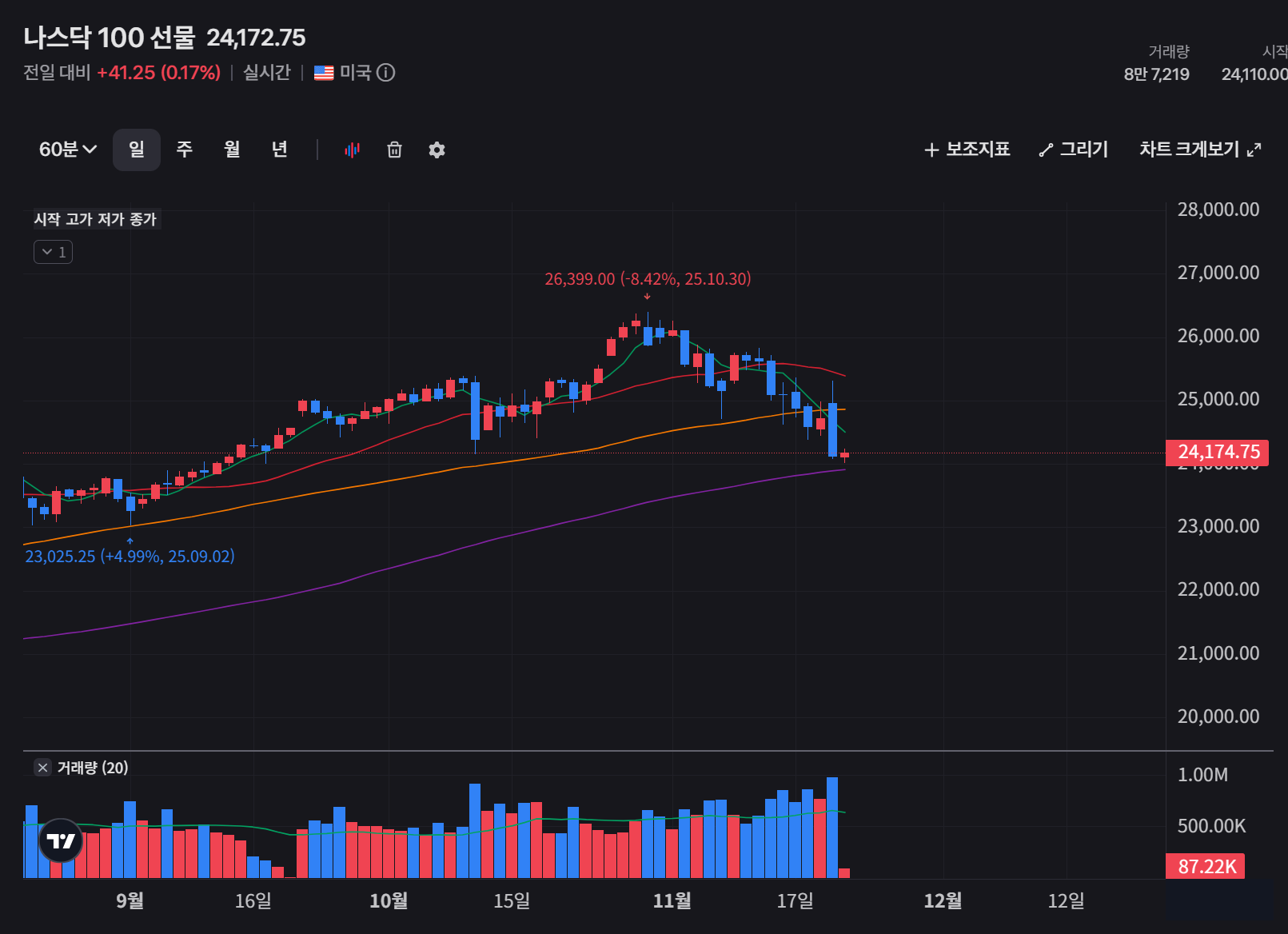1288x934 pixels.
Task: Click 차트 크게보기 to enlarge chart
Action: [1200, 150]
